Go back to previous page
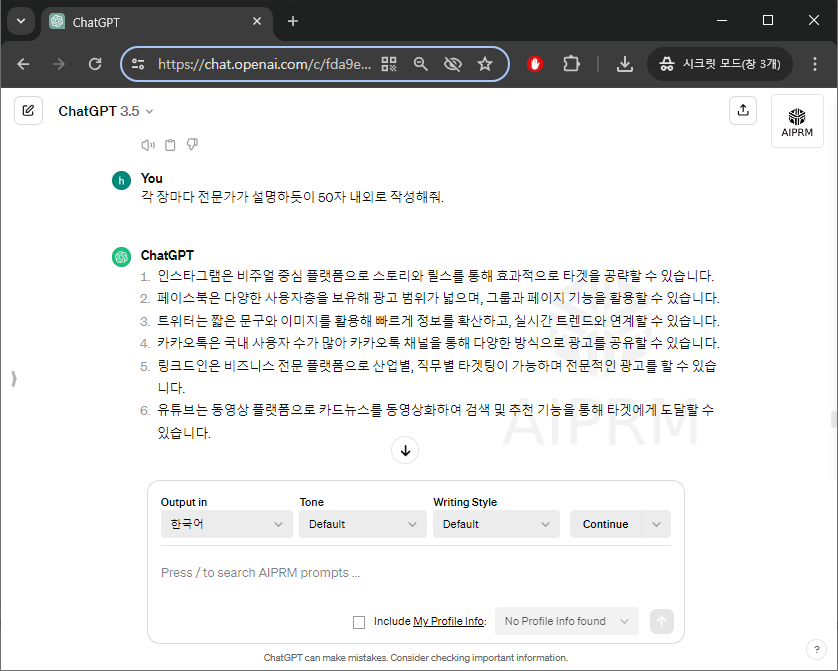 23,64
